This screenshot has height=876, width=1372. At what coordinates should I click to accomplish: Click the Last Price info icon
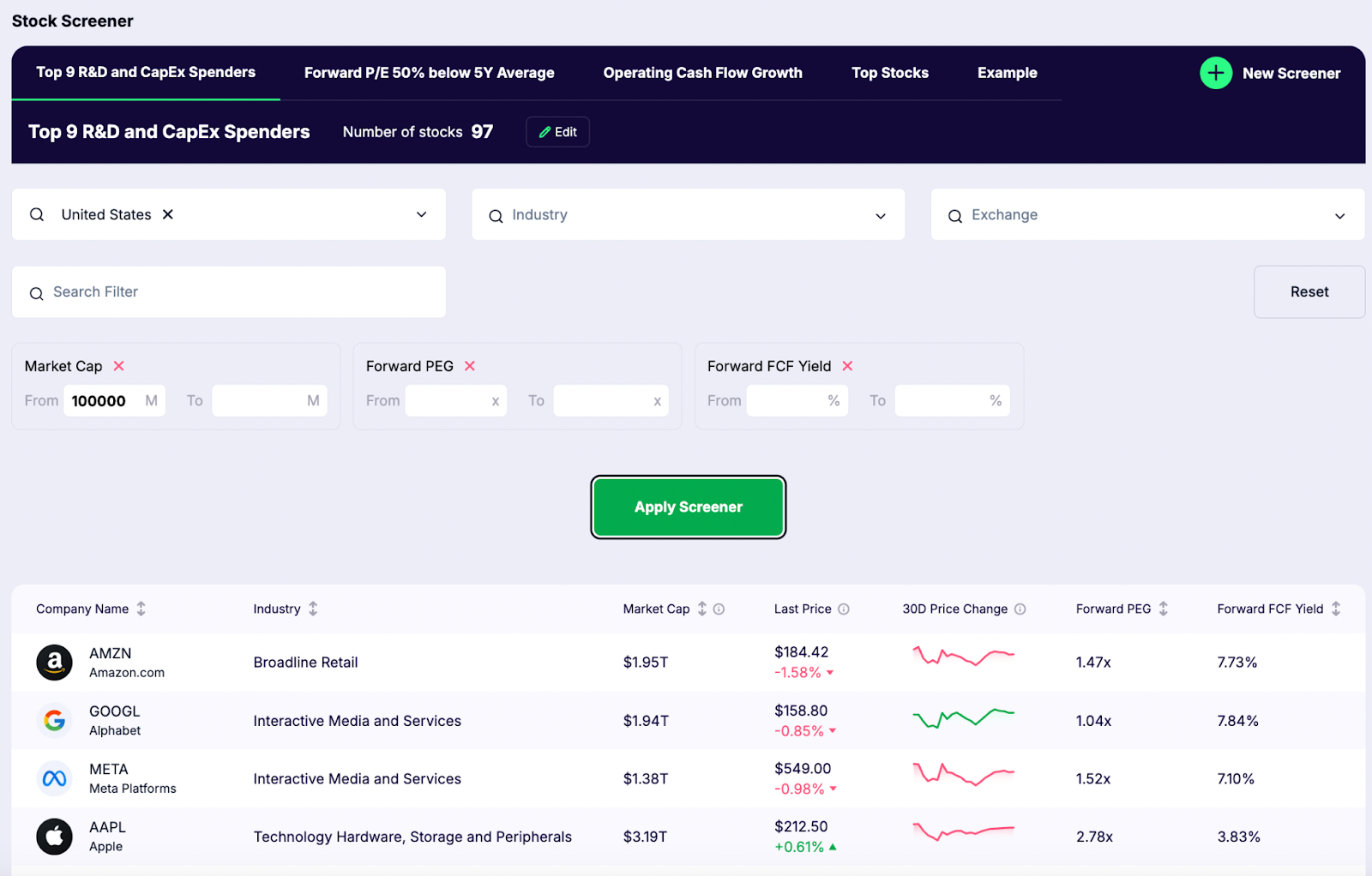(x=843, y=609)
